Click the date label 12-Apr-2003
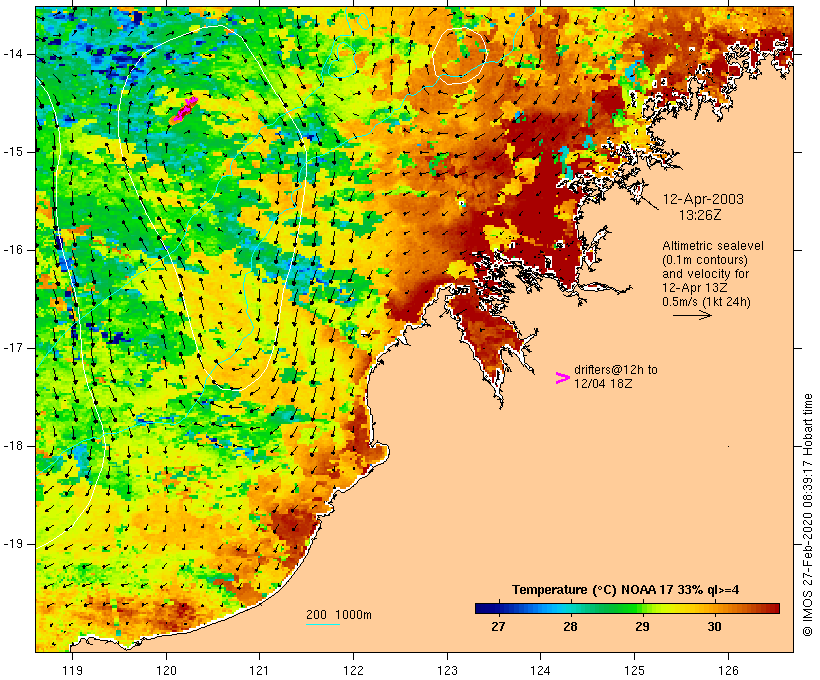The height and width of the screenshot is (680, 820). pos(703,199)
